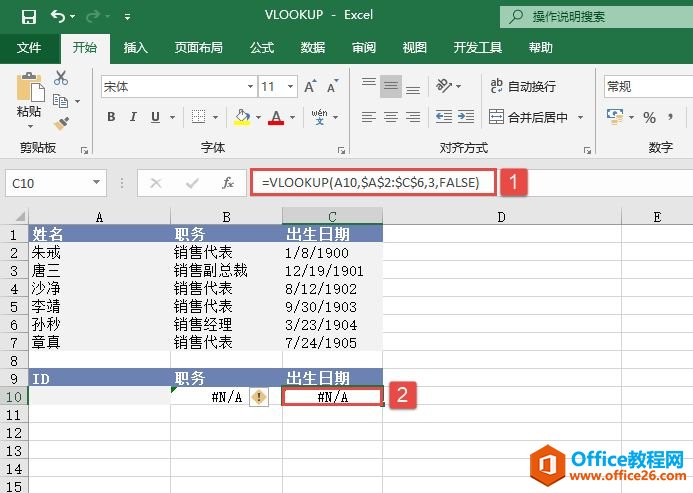The image size is (693, 493).
Task: Click the Cancel X formula icon
Action: point(156,183)
